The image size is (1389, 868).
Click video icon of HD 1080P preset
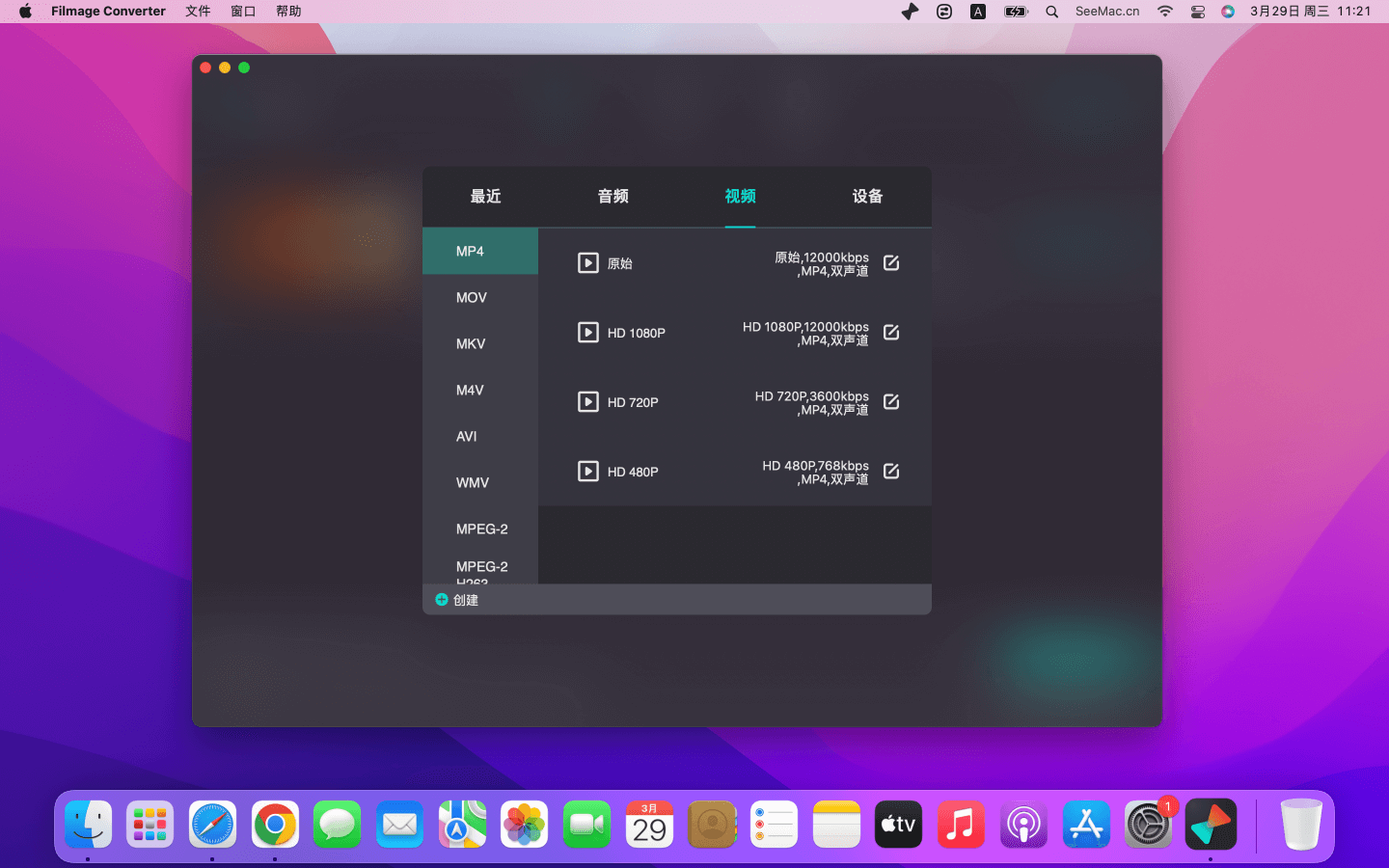tap(588, 333)
